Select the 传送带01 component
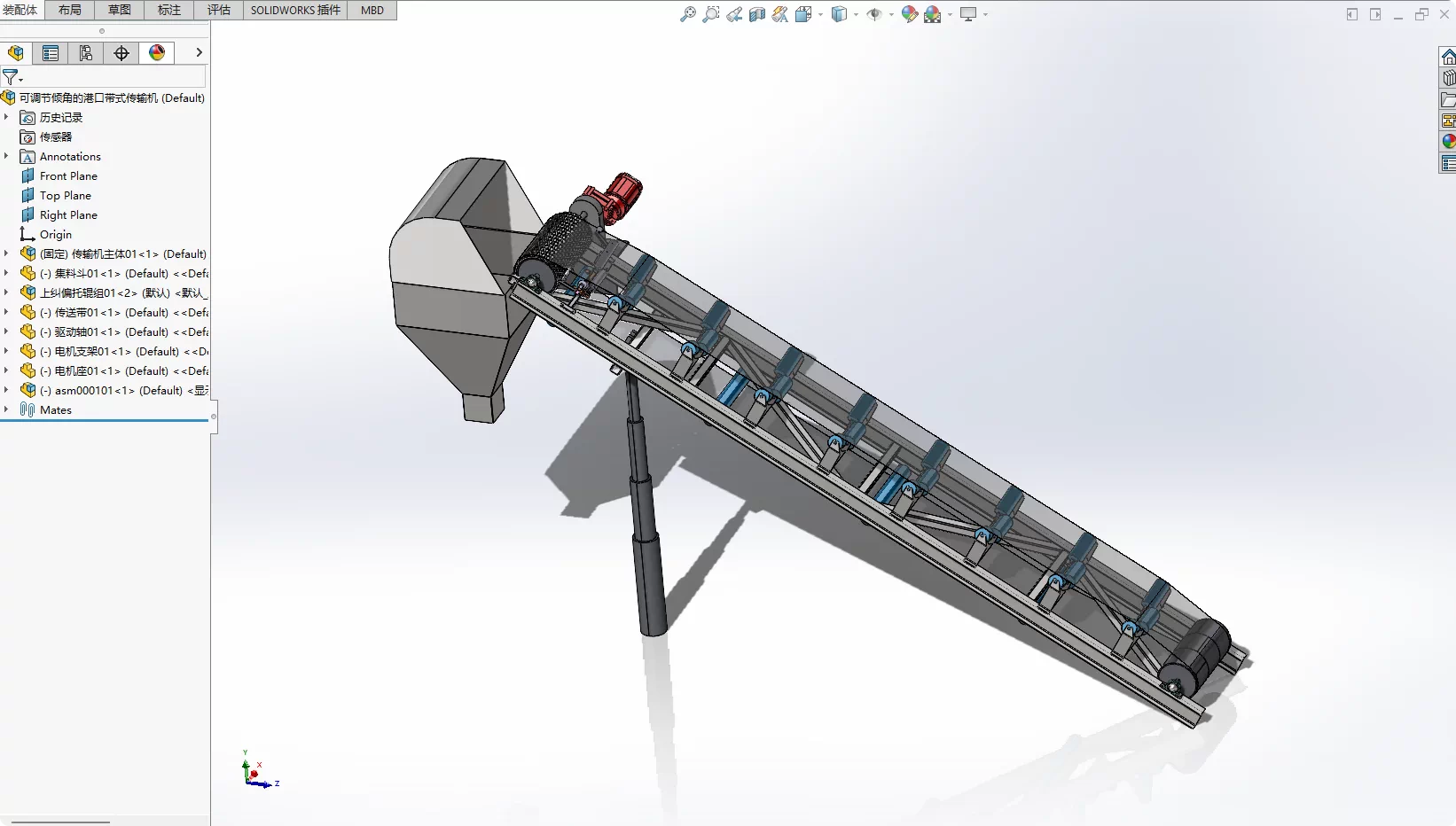 click(x=124, y=313)
